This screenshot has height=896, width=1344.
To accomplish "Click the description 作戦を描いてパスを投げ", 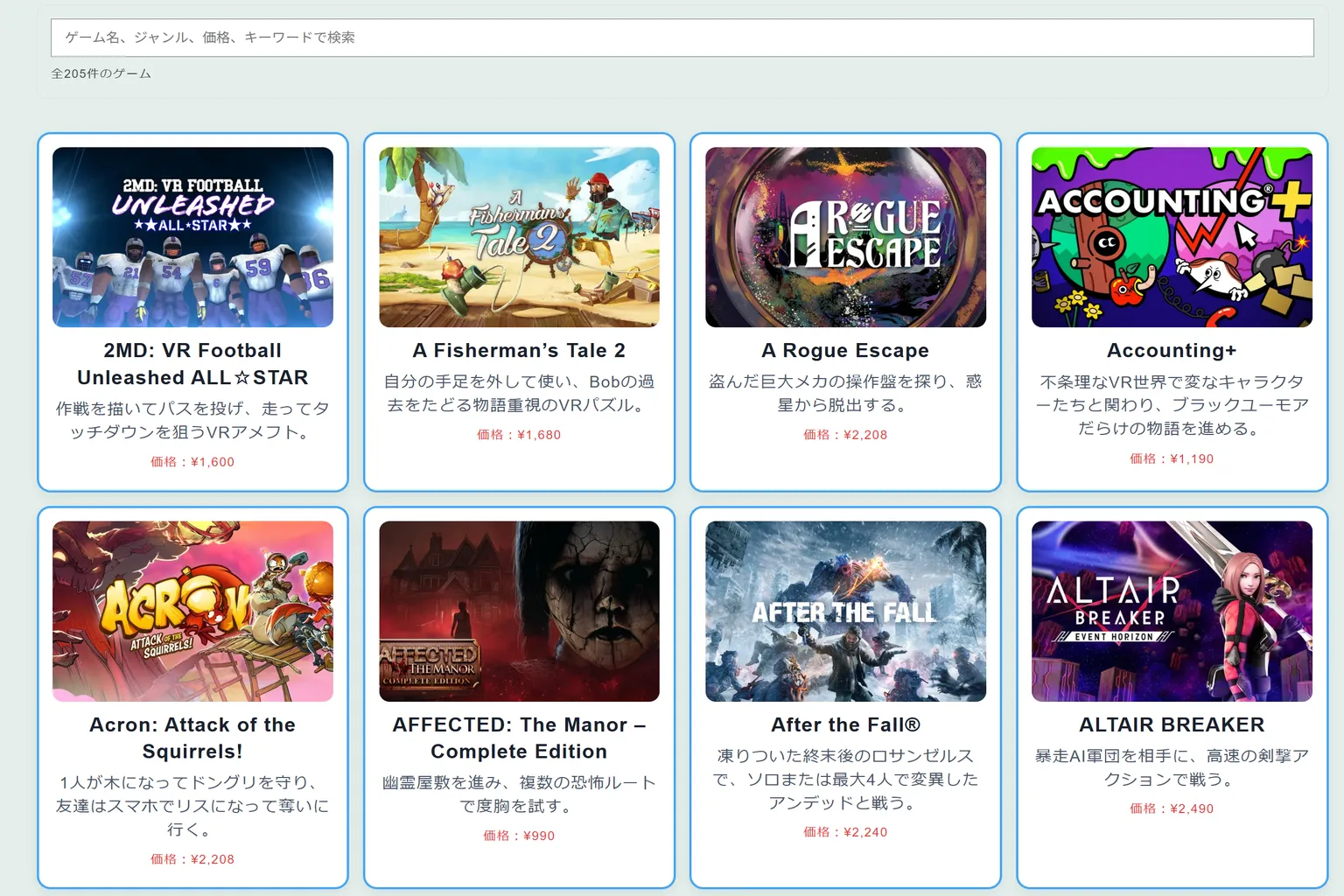I will [x=192, y=420].
